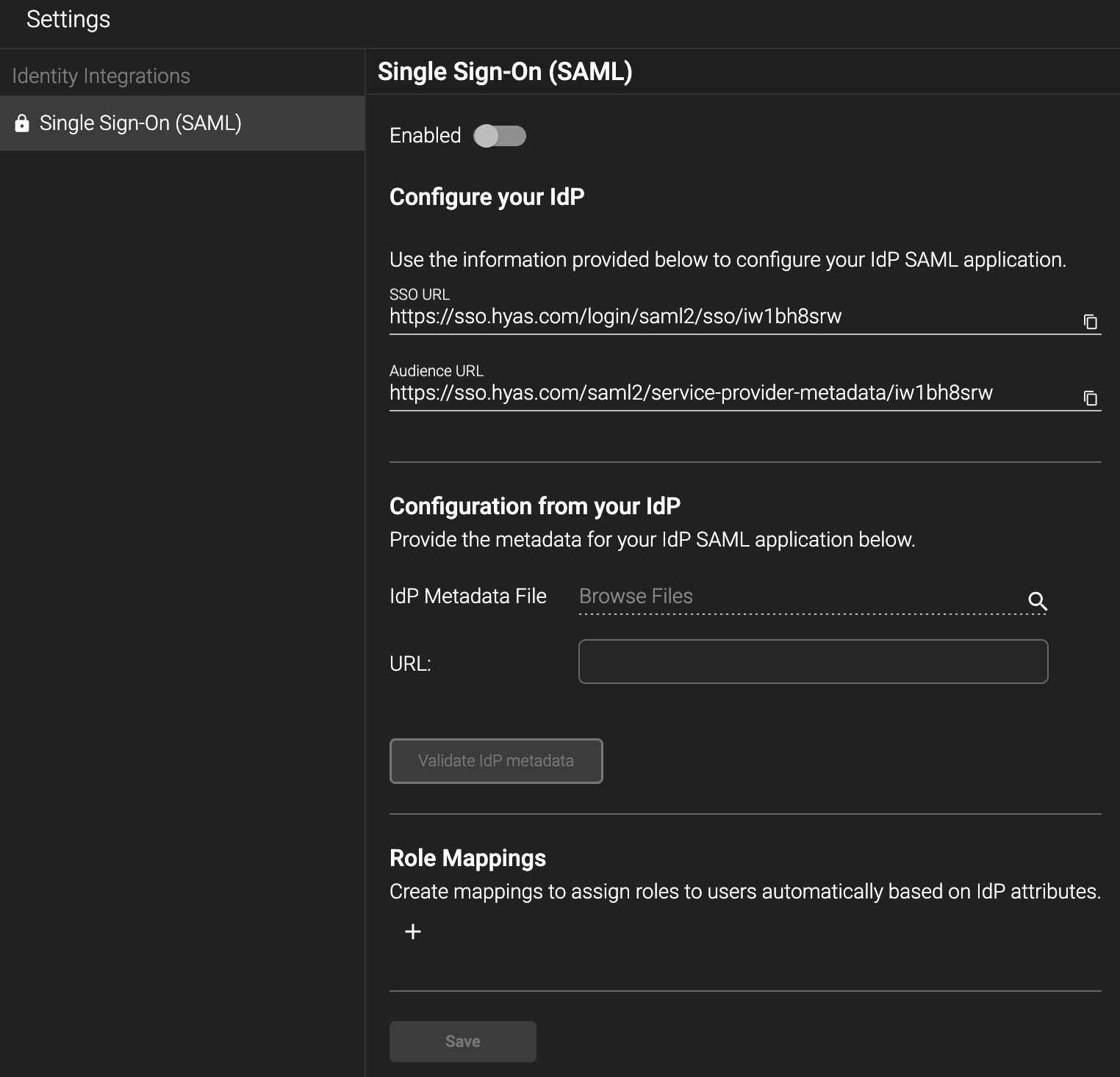
Task: Toggle the Enabled switch for SAML
Action: [x=500, y=136]
